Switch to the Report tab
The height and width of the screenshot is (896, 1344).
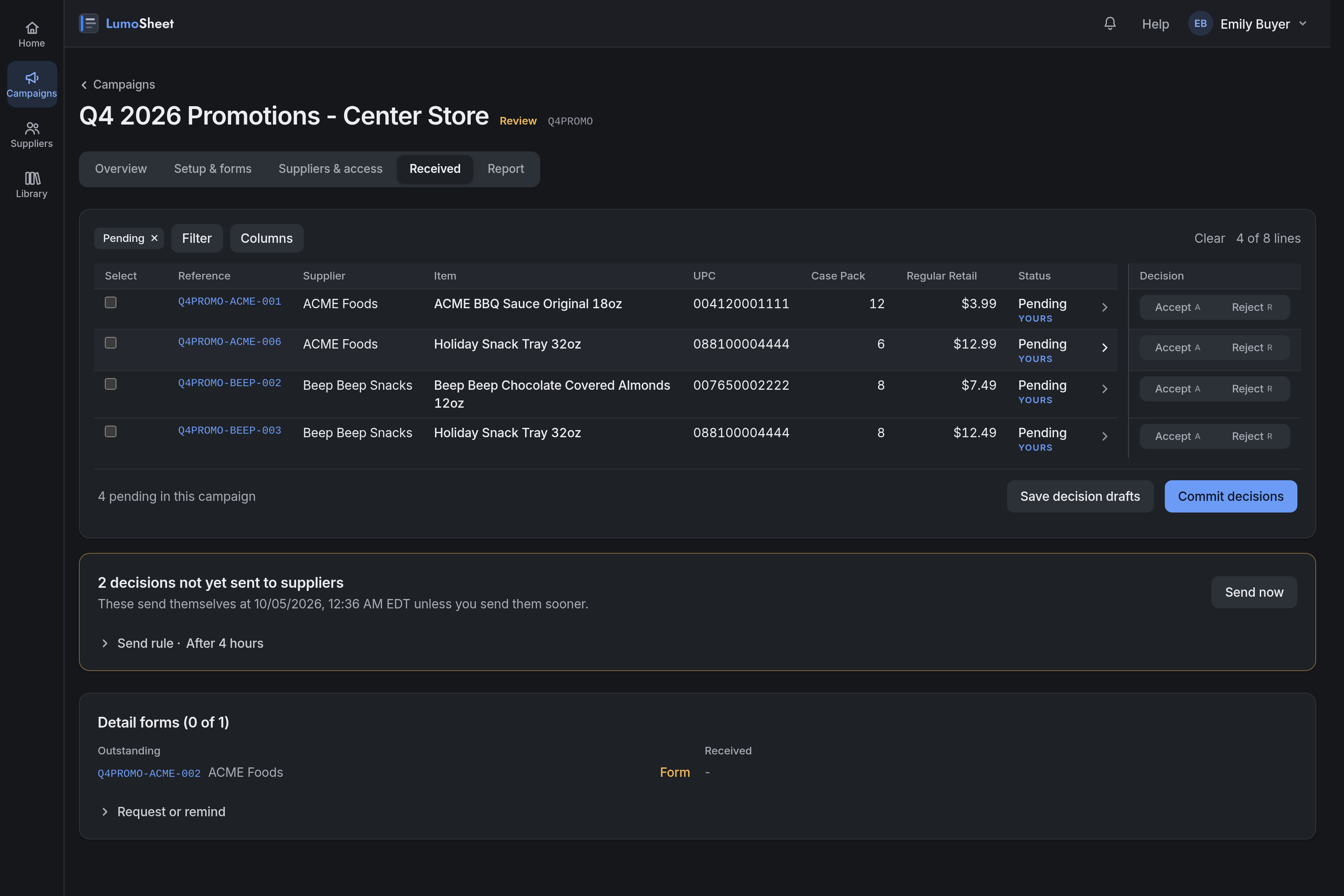[x=505, y=168]
